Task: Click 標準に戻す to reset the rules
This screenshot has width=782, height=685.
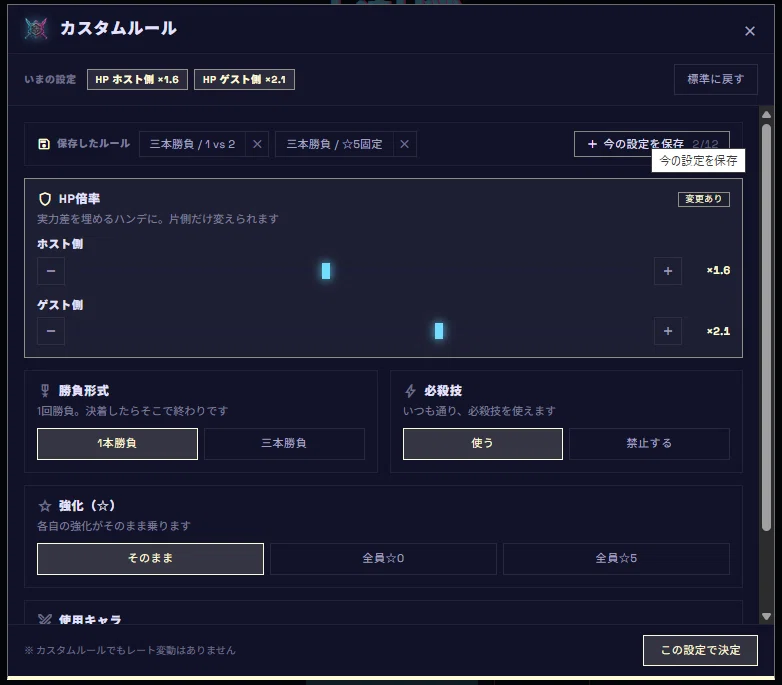Action: coord(716,79)
